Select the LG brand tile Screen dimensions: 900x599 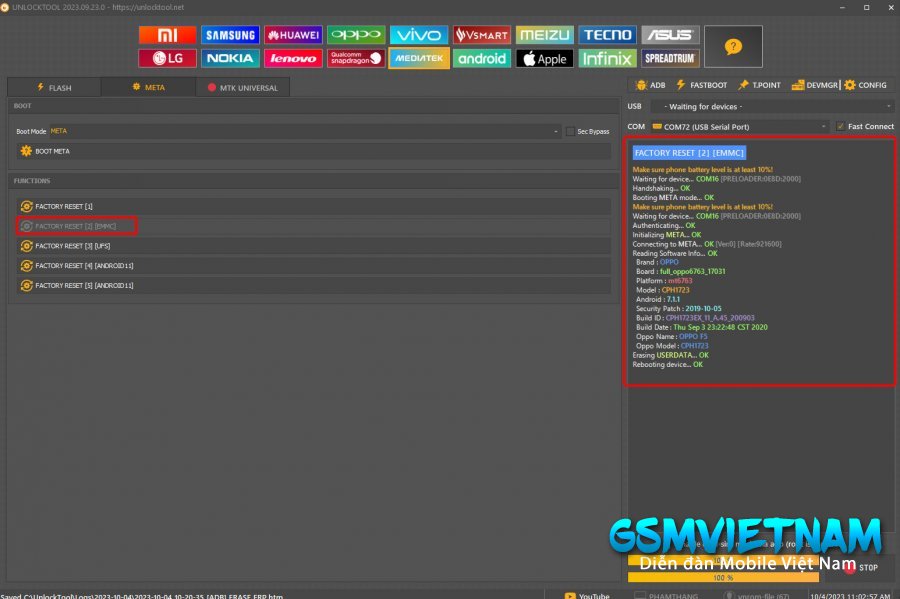point(167,59)
